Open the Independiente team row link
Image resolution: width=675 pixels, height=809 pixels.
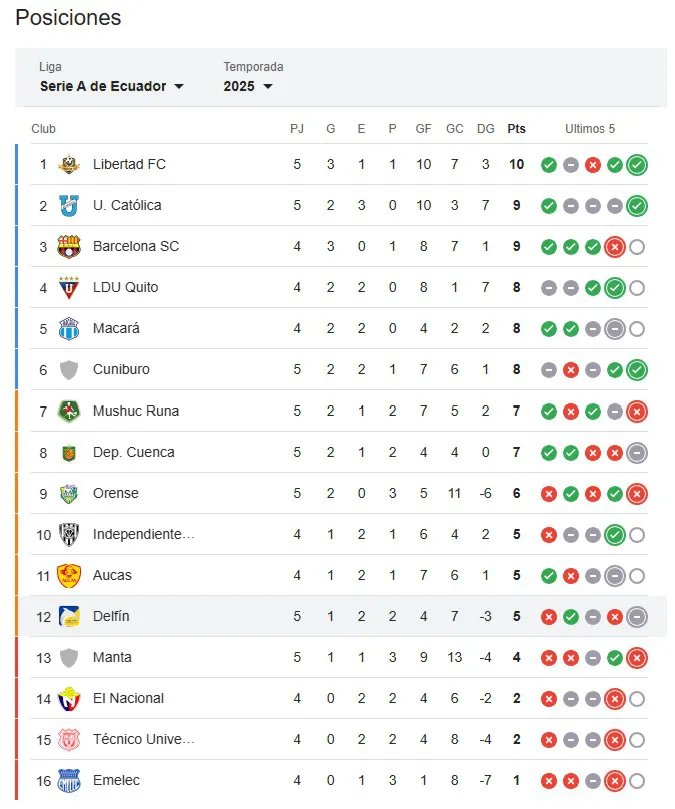click(x=143, y=534)
